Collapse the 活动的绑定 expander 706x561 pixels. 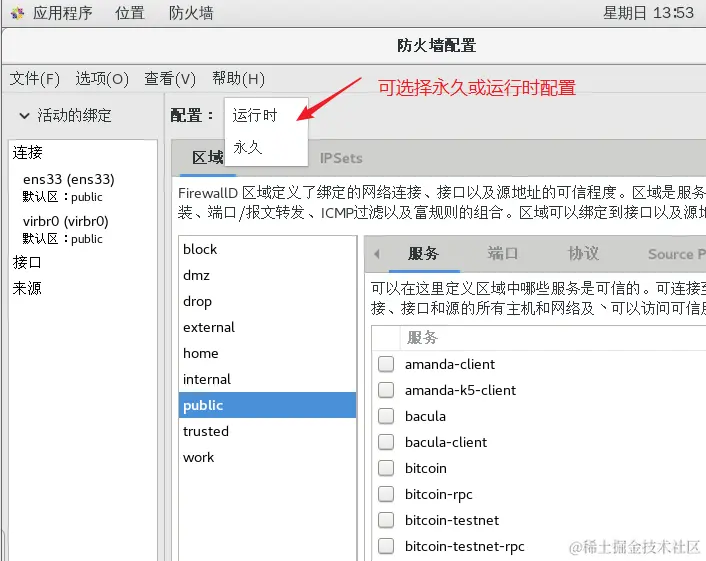pyautogui.click(x=24, y=116)
